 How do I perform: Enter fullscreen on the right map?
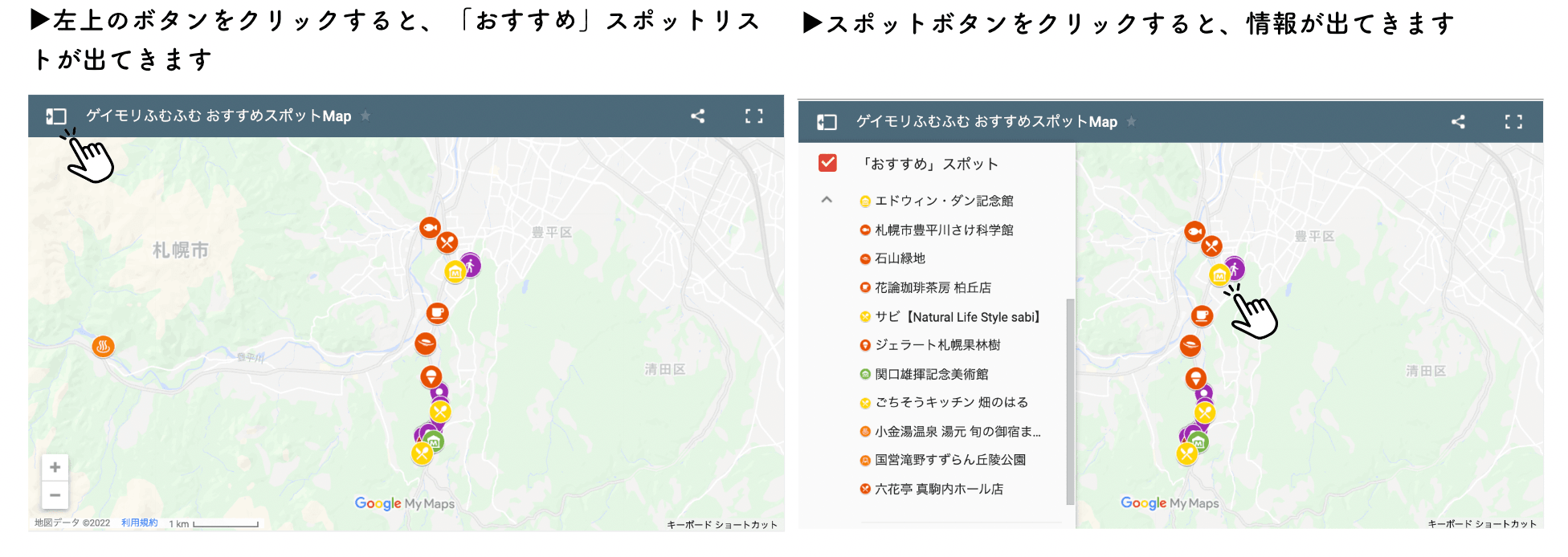pos(1513,122)
